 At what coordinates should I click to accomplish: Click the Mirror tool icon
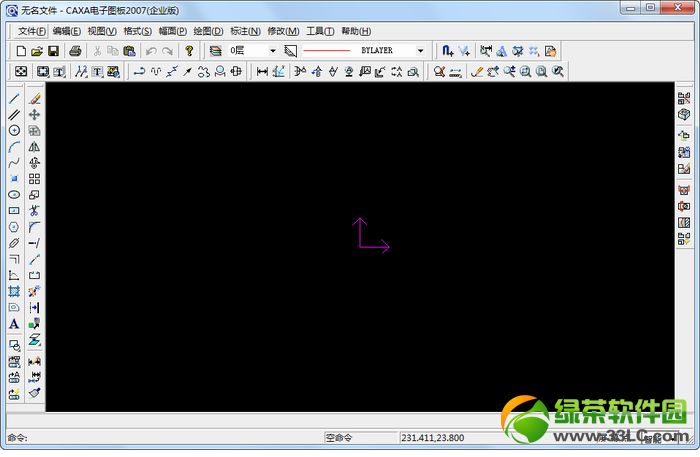click(x=34, y=146)
